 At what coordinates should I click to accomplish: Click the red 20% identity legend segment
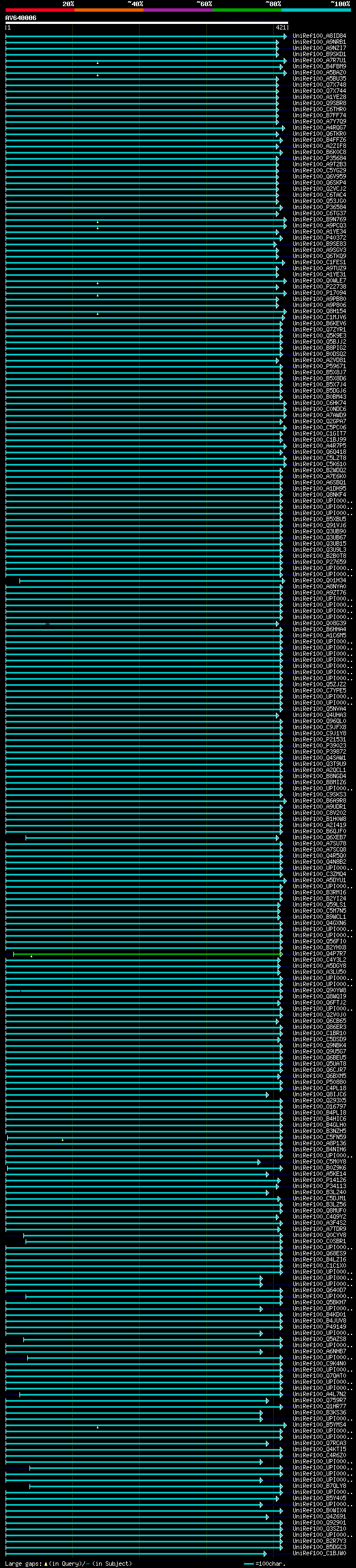pos(40,10)
